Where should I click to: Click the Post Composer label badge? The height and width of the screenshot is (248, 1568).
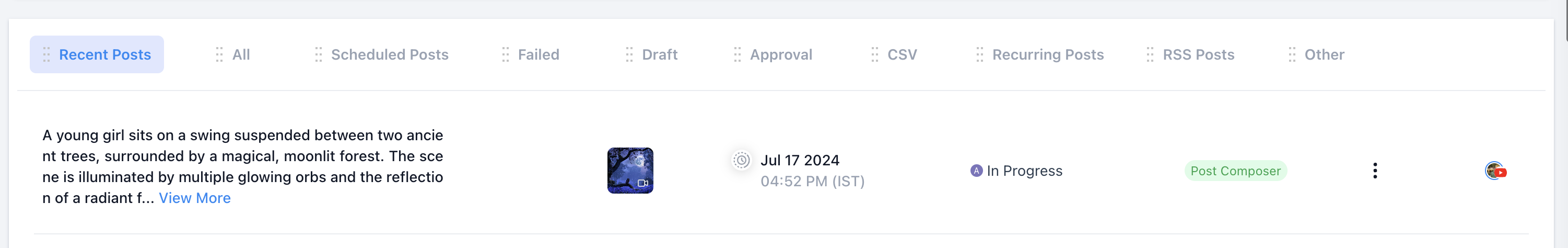click(x=1235, y=171)
